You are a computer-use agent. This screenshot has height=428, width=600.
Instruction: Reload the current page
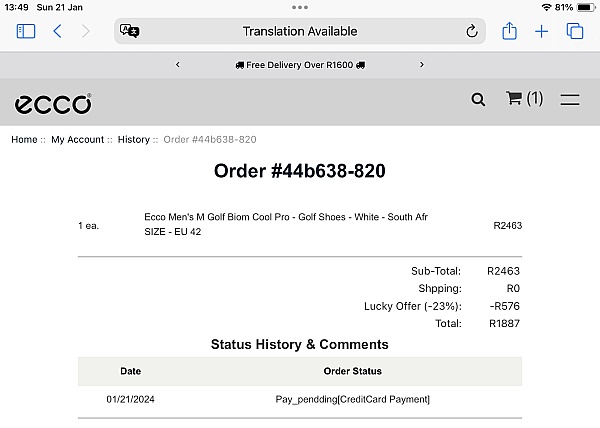point(472,31)
